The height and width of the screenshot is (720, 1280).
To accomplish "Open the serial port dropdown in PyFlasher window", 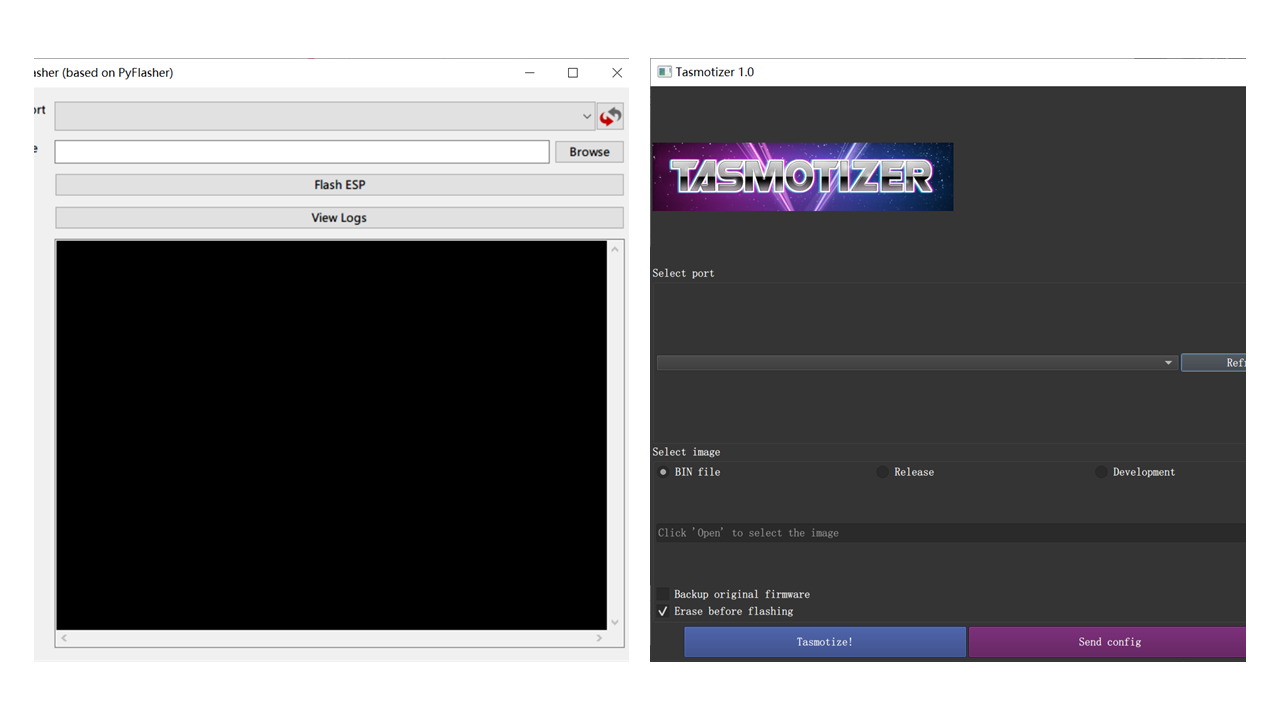I will (x=325, y=116).
